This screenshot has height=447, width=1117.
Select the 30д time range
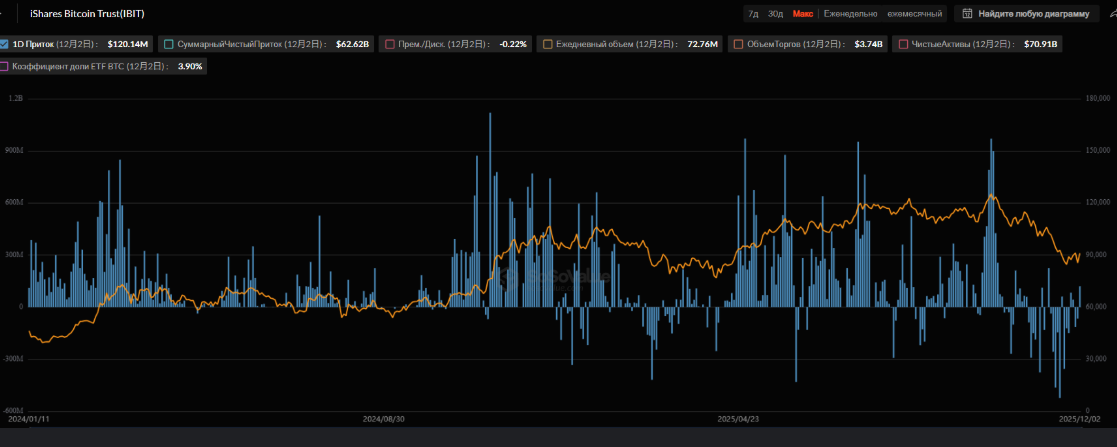pyautogui.click(x=775, y=14)
